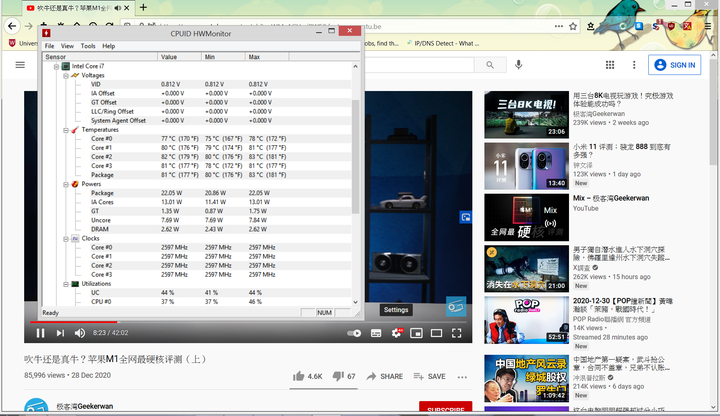Click the picture-in-picture overlay icon on video
The width and height of the screenshot is (720, 416).
point(466,217)
